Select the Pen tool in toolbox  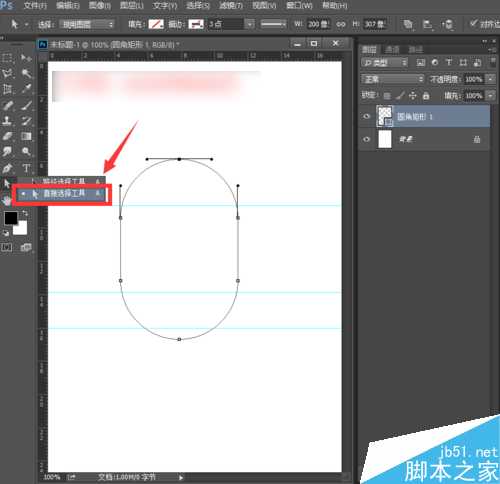coord(7,168)
